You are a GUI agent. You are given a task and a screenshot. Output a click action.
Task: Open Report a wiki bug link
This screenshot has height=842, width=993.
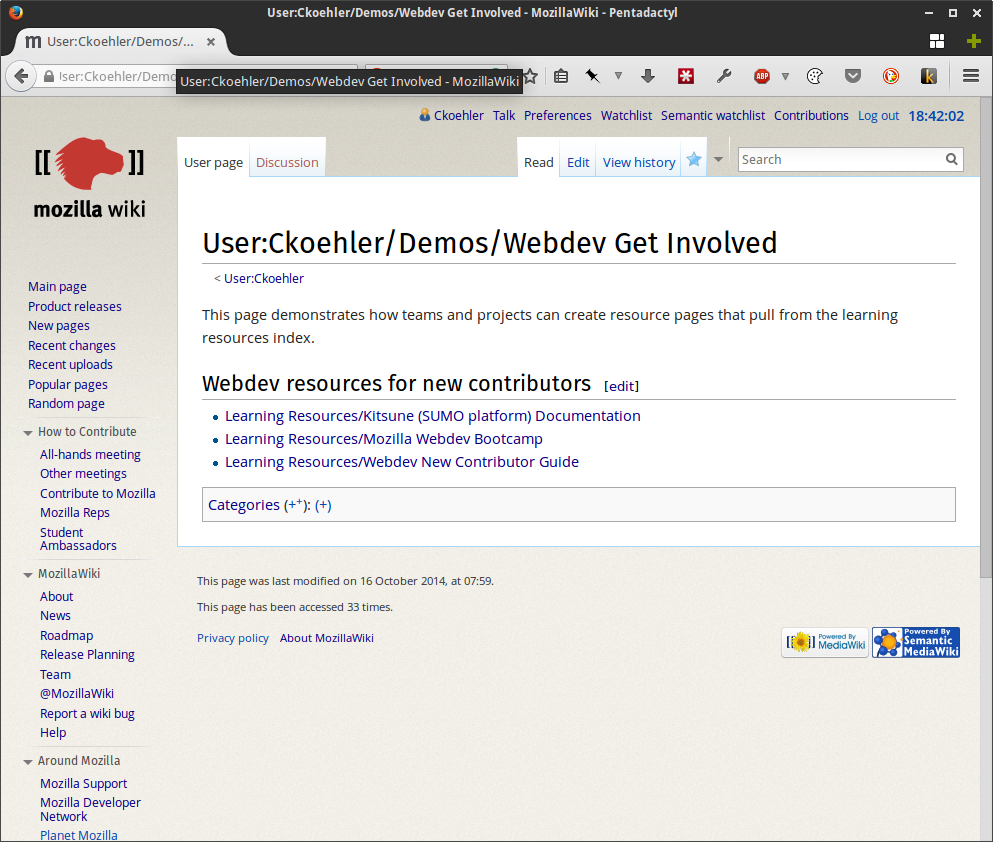pyautogui.click(x=87, y=713)
